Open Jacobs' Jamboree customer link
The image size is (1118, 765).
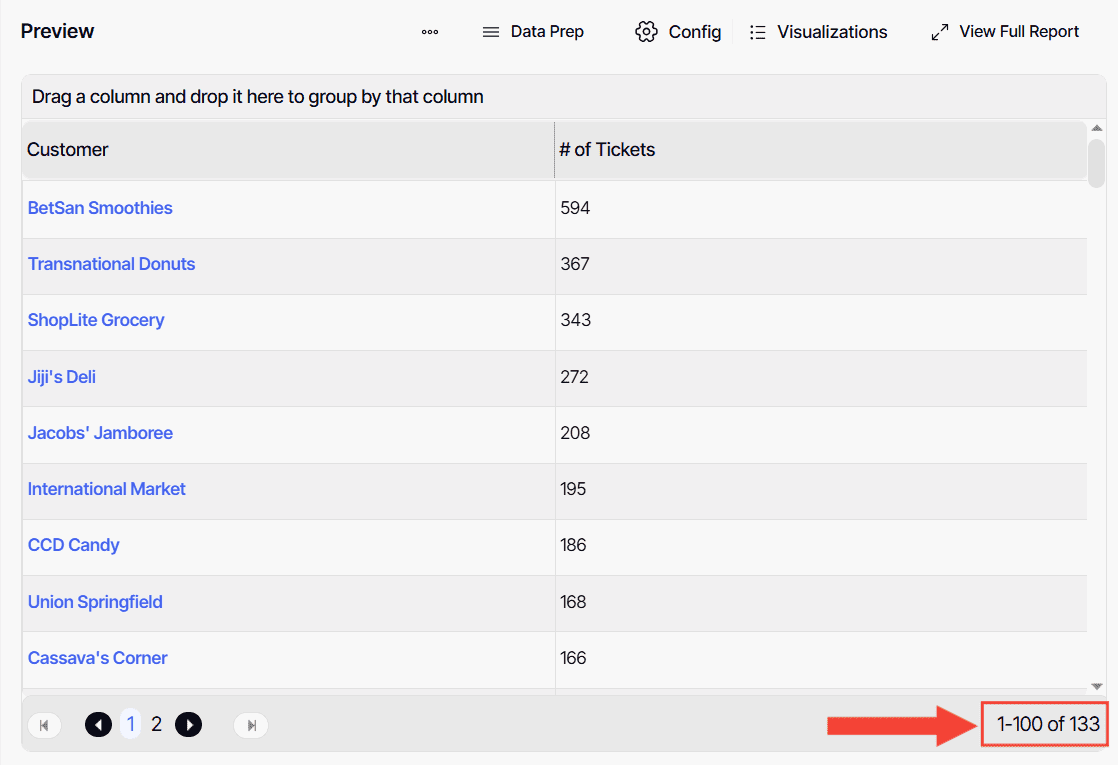tap(100, 433)
